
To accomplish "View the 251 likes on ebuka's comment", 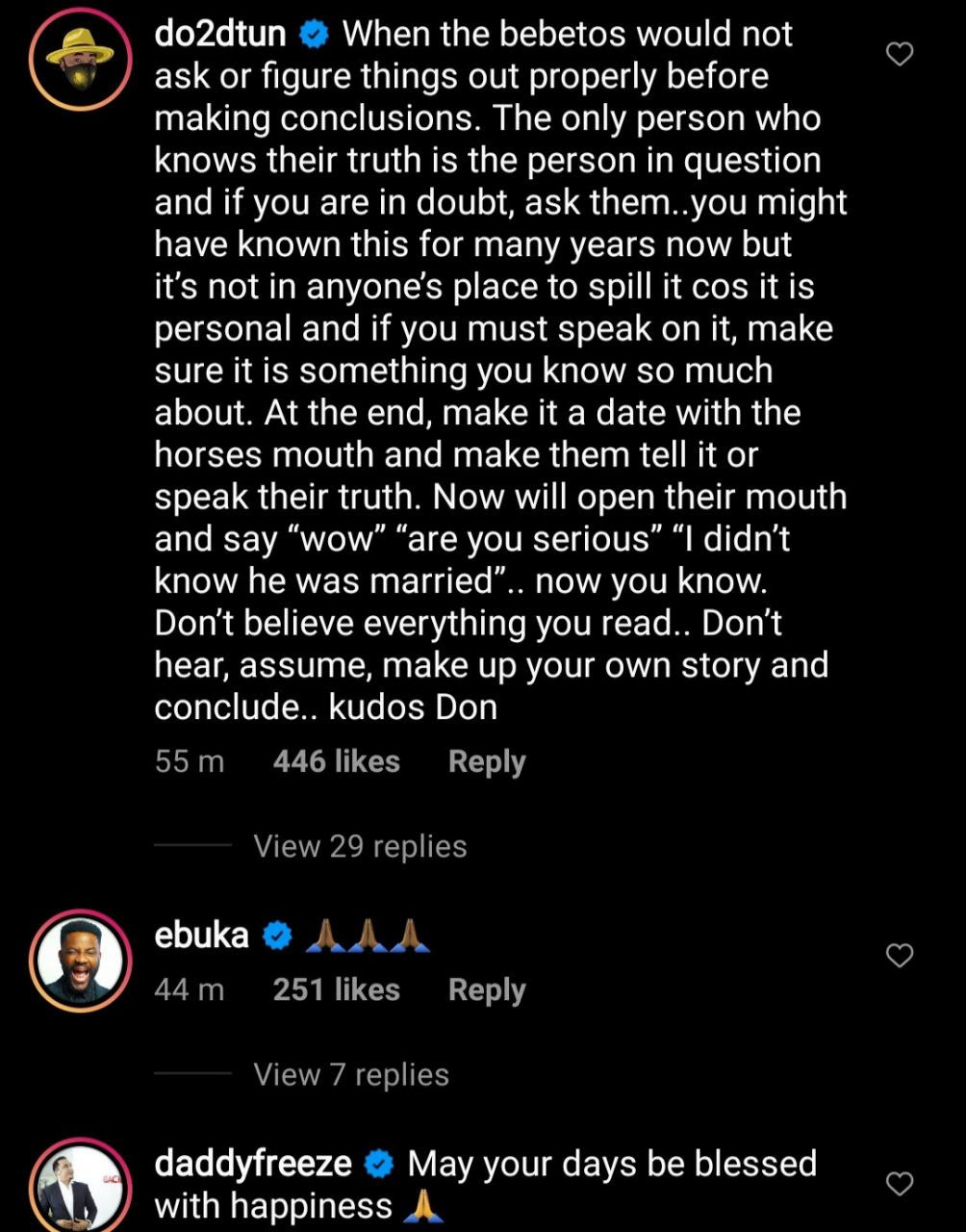I will pos(336,989).
